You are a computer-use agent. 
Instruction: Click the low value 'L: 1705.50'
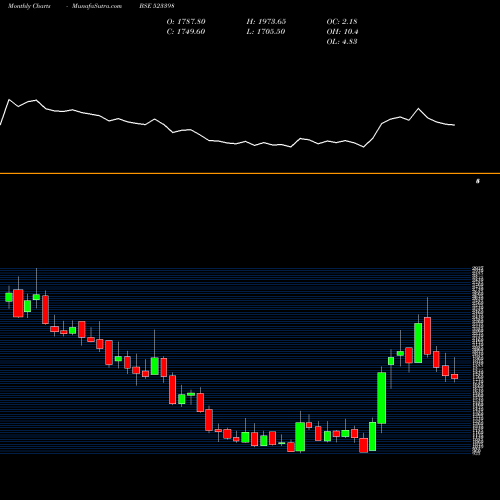(266, 32)
